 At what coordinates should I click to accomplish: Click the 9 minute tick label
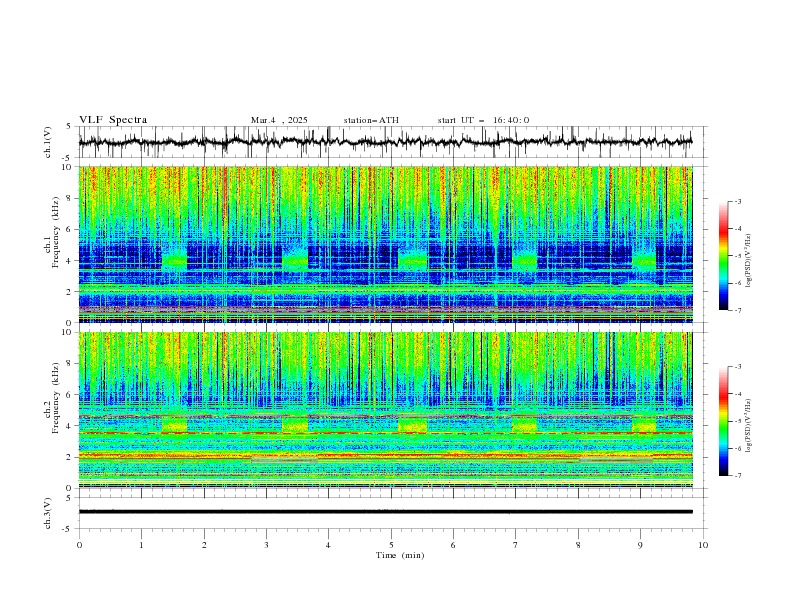[x=640, y=545]
